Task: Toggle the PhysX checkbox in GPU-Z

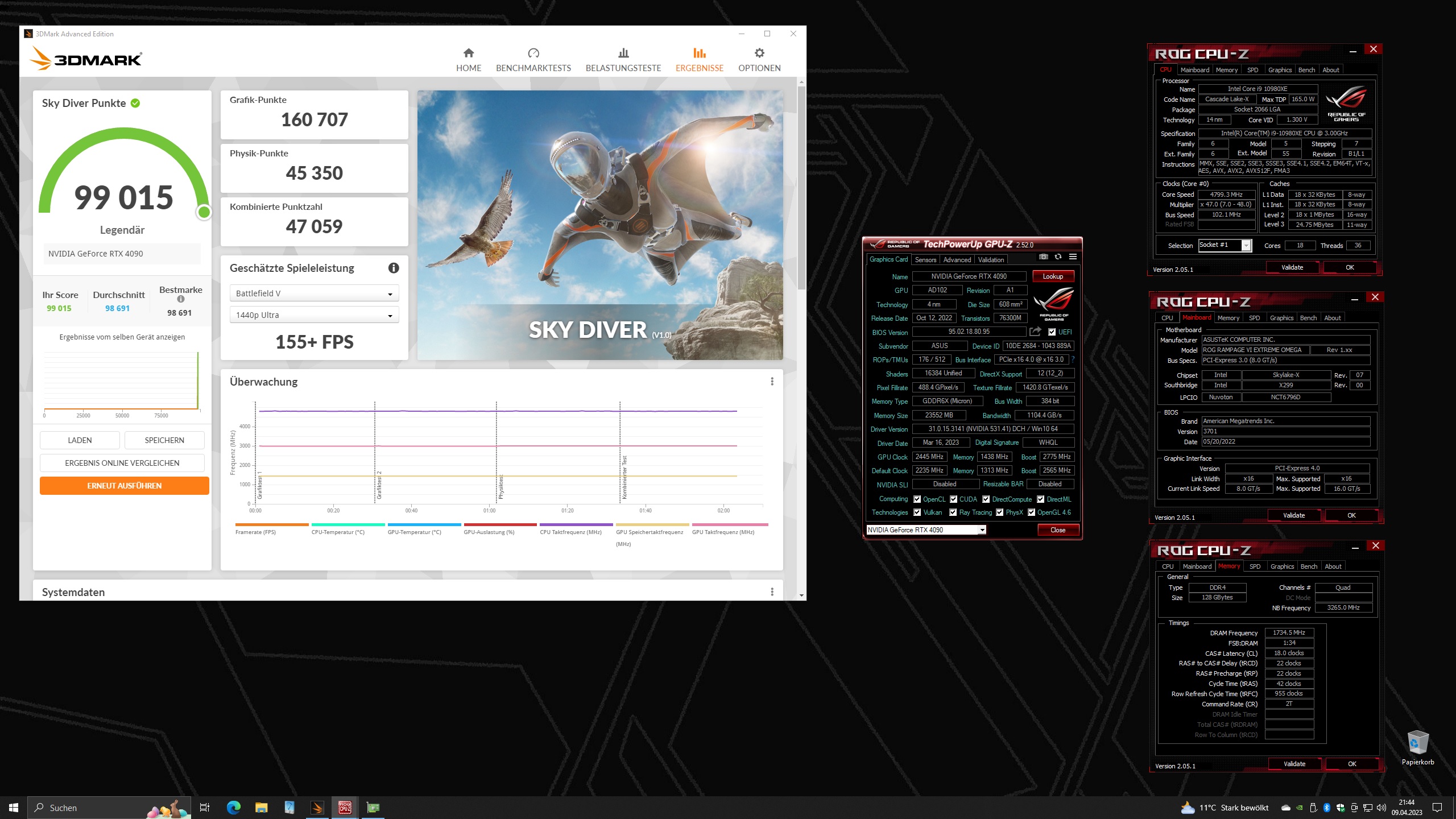Action: (x=999, y=512)
